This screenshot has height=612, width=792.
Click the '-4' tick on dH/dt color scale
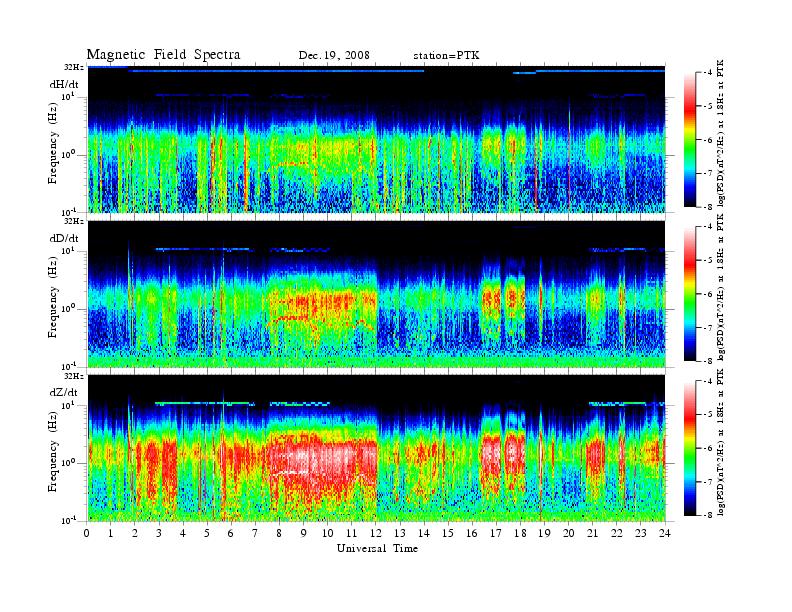click(709, 72)
